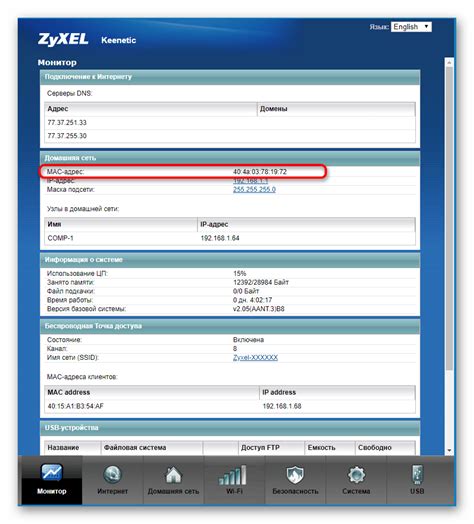Open the Домашняя сеть house icon
The width and height of the screenshot is (474, 524).
(173, 475)
